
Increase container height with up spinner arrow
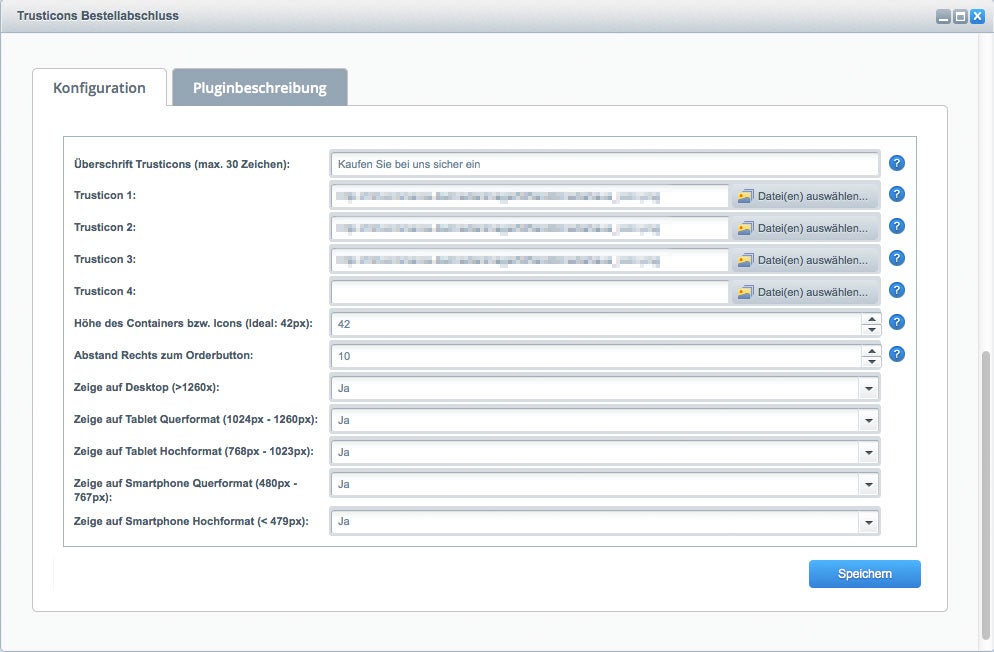[871, 318]
